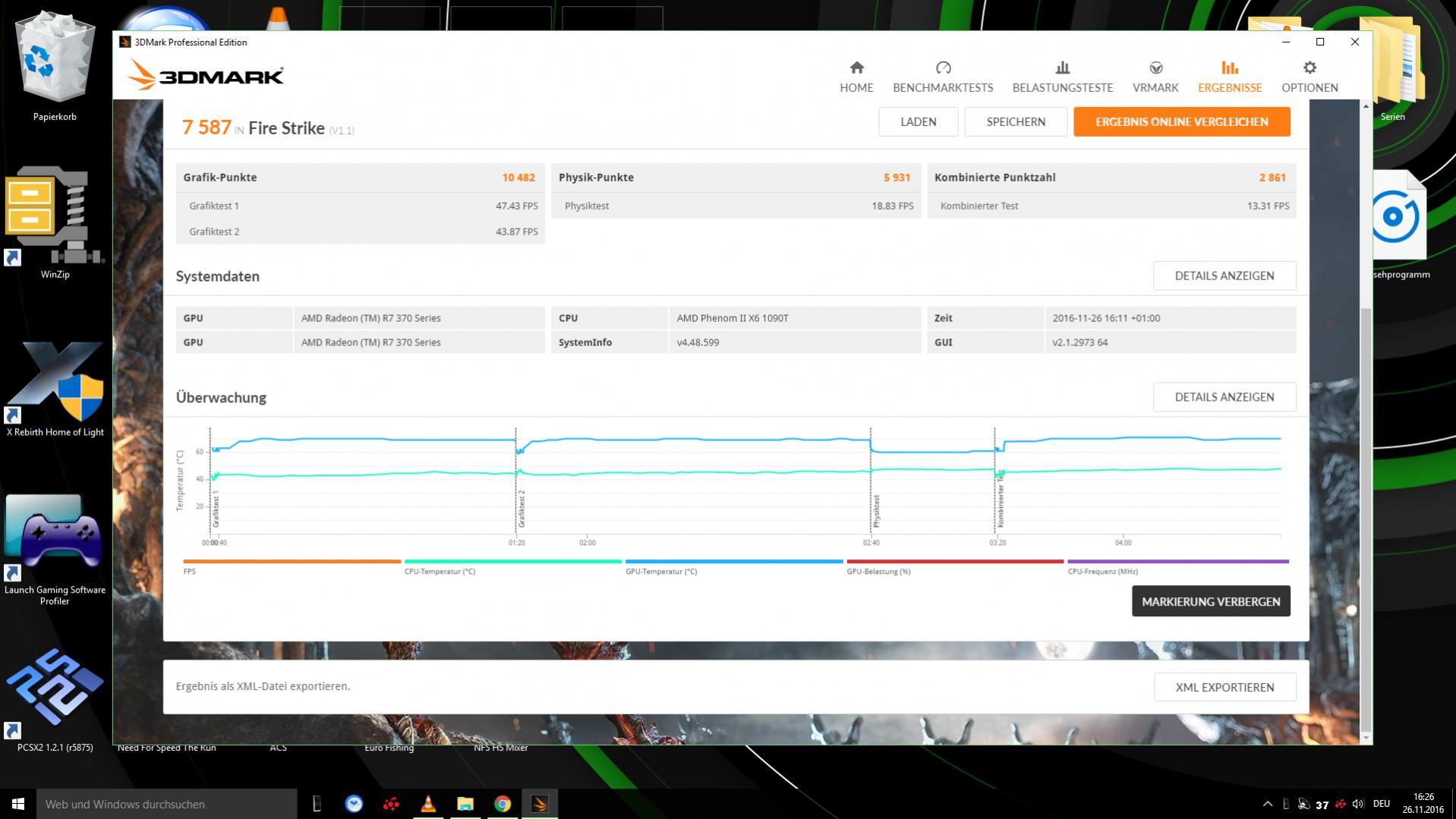Click the Physiktest marker line
The height and width of the screenshot is (819, 1456).
pos(871,480)
